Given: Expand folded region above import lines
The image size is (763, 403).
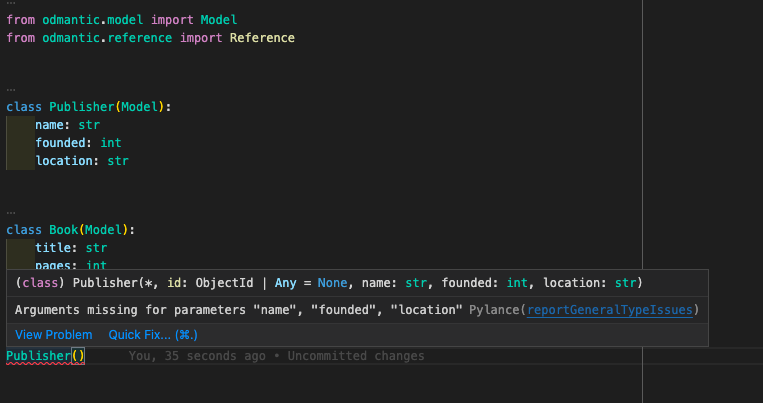Looking at the screenshot, I should [11, 3].
